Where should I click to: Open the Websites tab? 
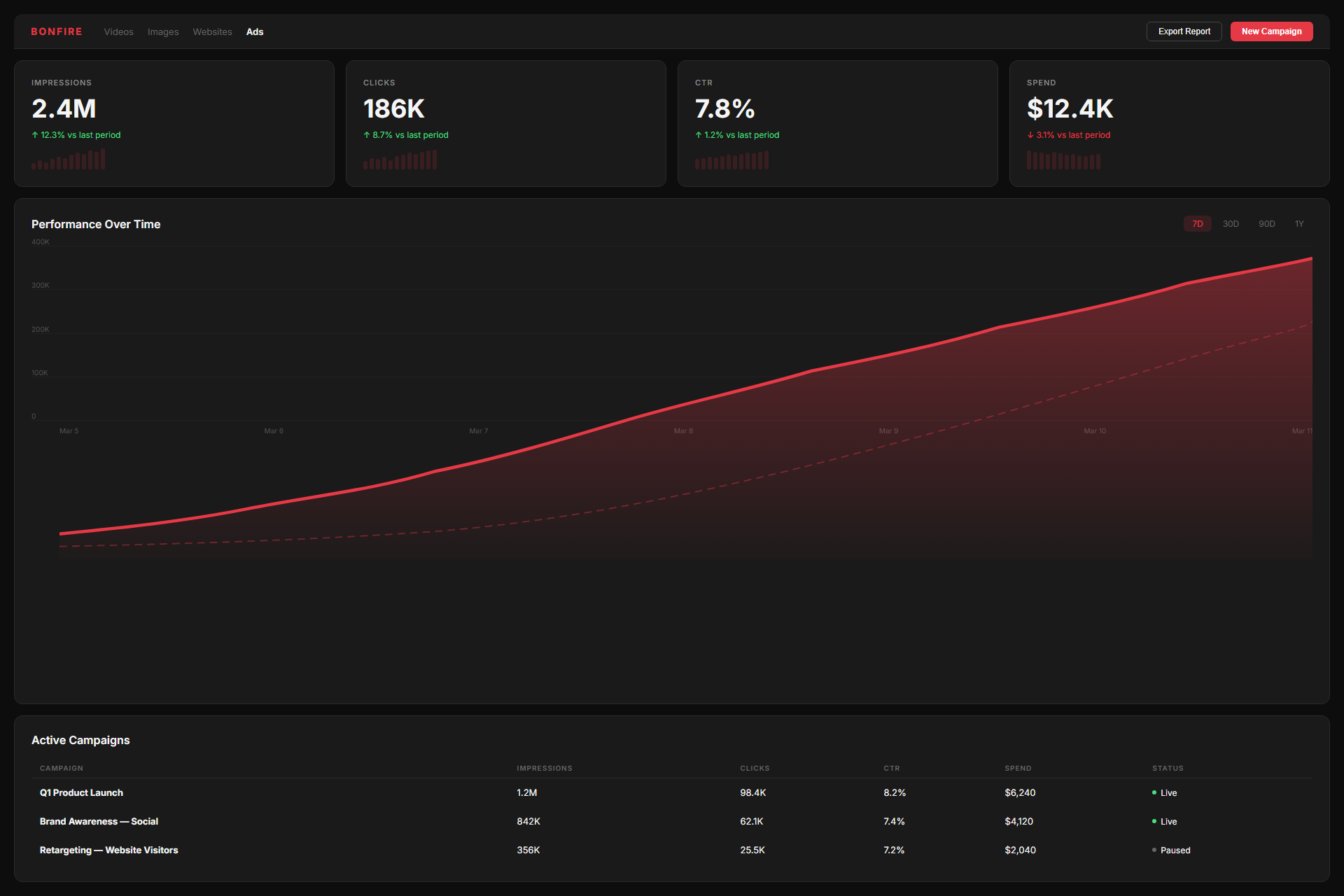pyautogui.click(x=212, y=32)
